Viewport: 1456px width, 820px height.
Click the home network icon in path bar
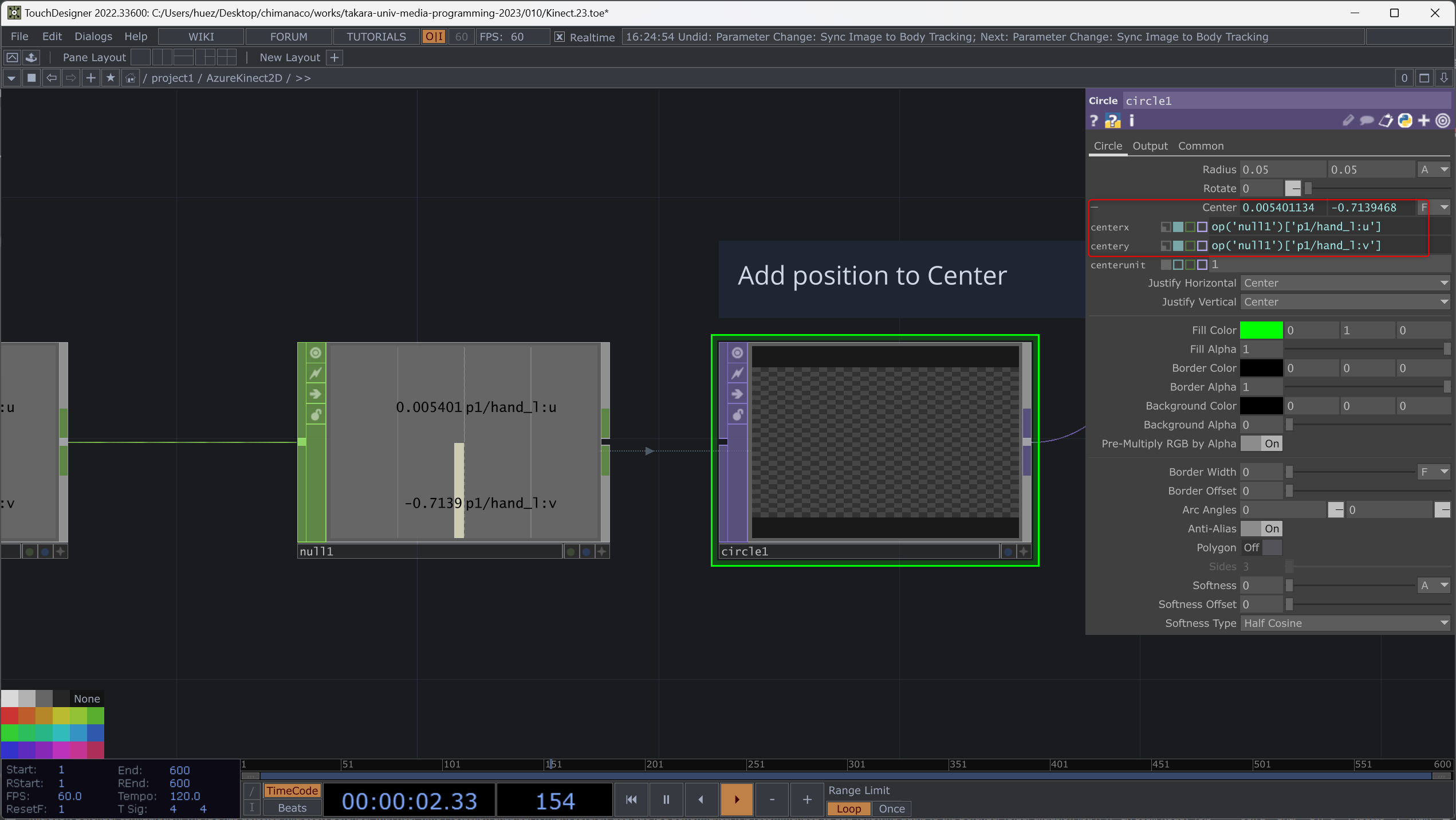coord(131,78)
